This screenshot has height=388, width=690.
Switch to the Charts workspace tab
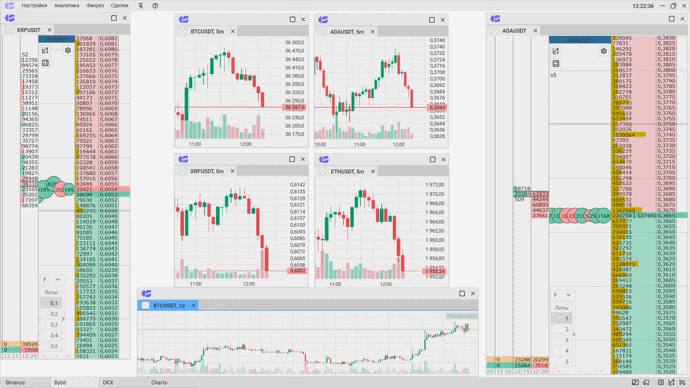pyautogui.click(x=159, y=383)
